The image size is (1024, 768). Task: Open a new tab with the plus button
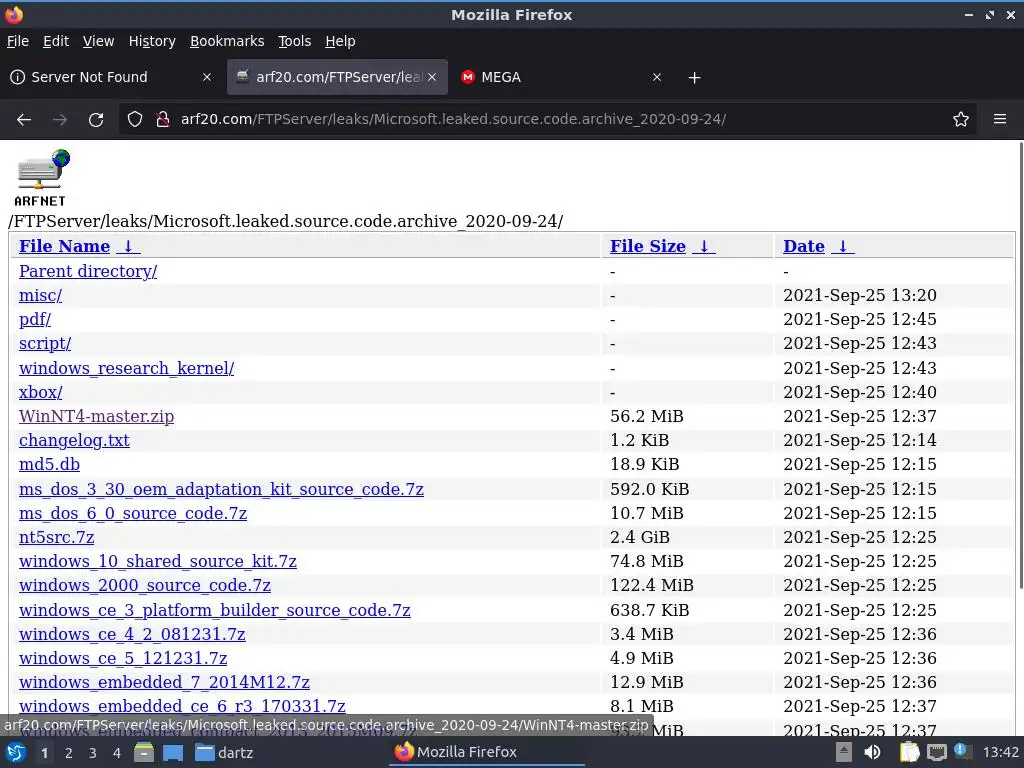[695, 78]
